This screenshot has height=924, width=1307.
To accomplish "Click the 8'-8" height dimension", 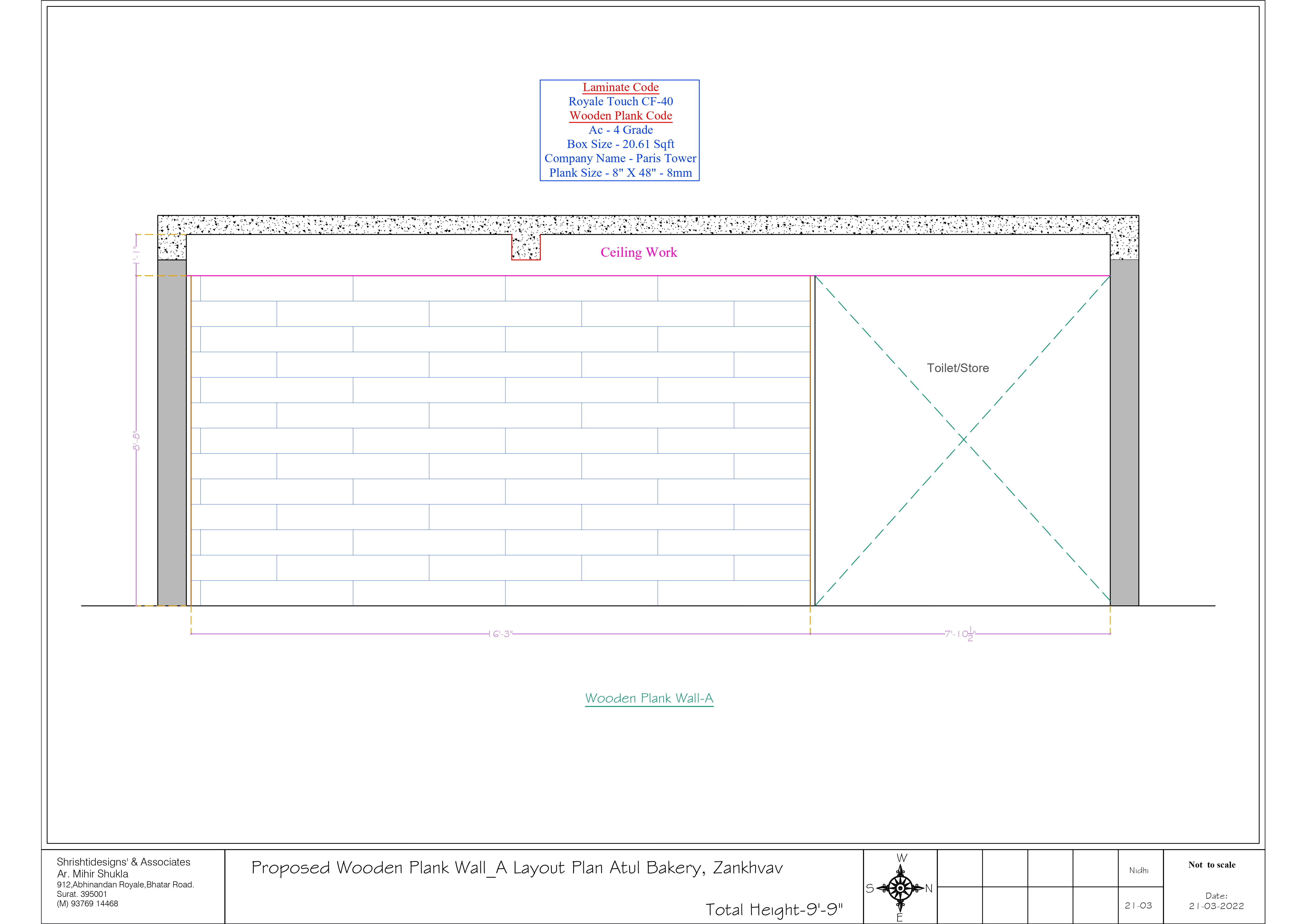I will pos(136,441).
